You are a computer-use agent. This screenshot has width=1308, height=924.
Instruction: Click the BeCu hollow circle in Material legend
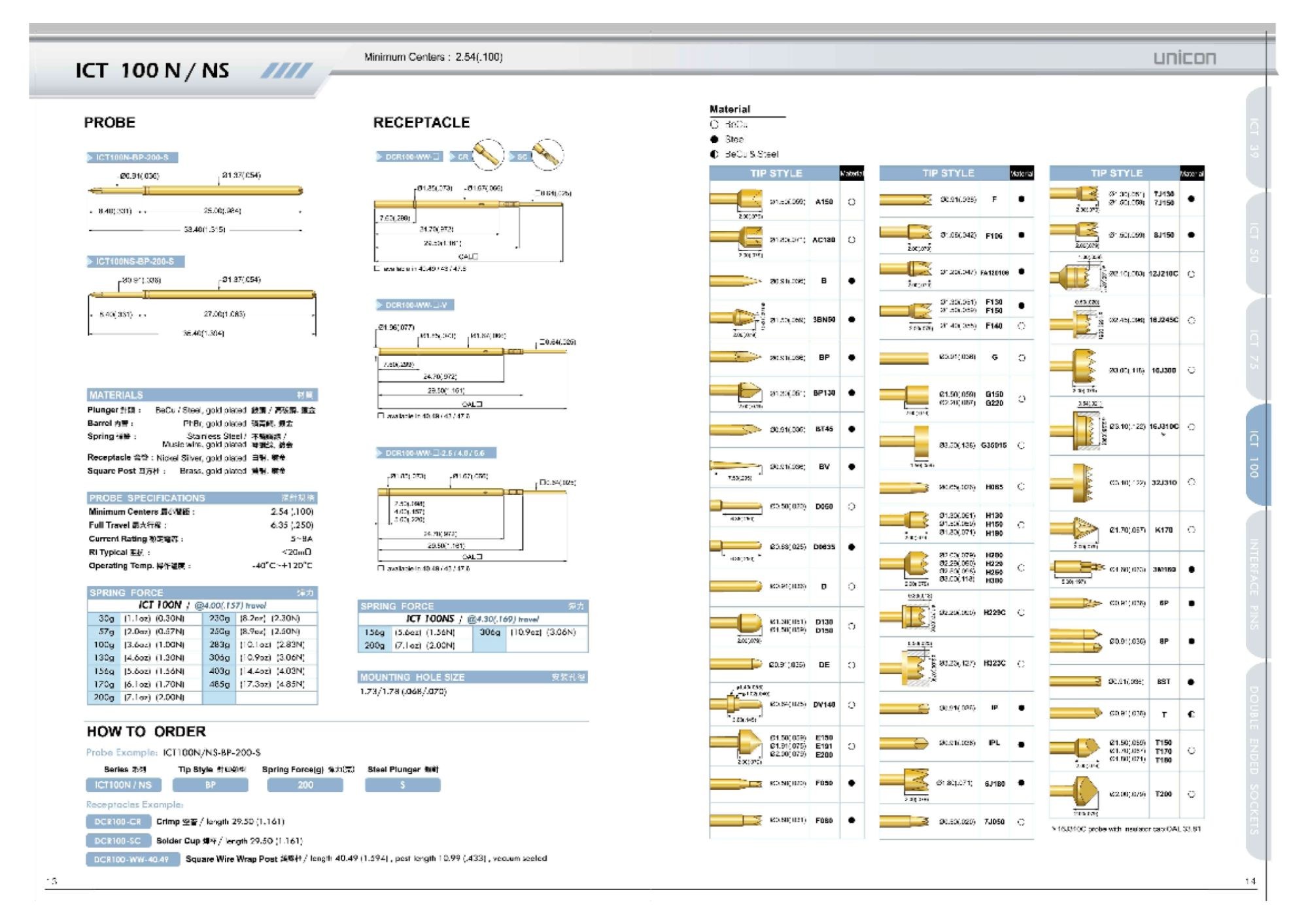714,124
